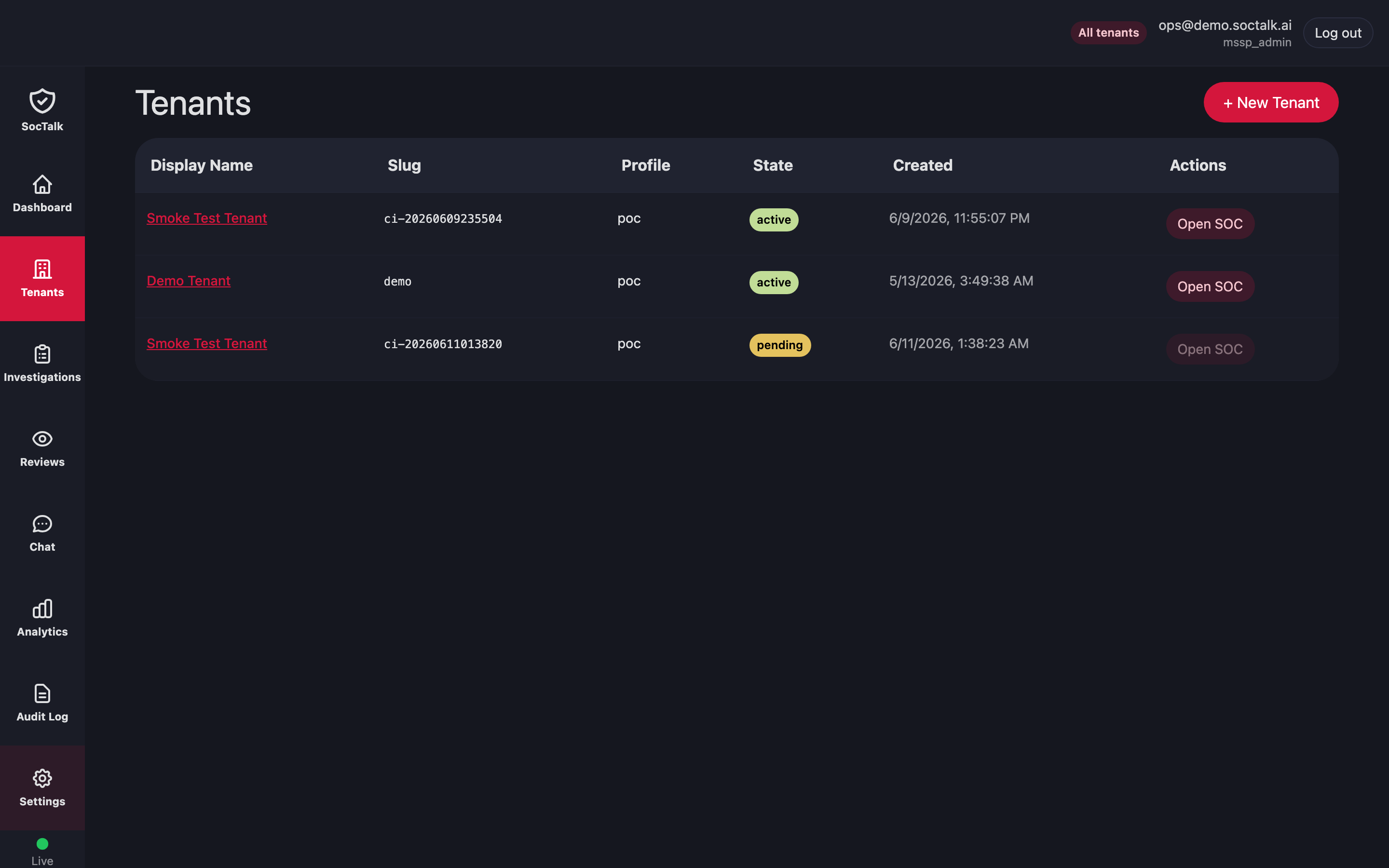
Task: Click the Tenants page heading
Action: (x=193, y=103)
